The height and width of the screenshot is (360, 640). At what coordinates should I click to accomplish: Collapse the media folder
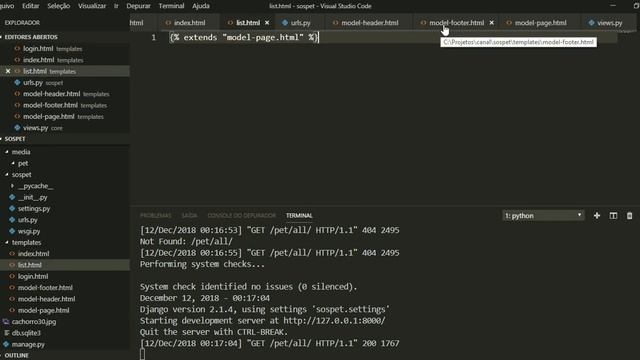[x=21, y=152]
